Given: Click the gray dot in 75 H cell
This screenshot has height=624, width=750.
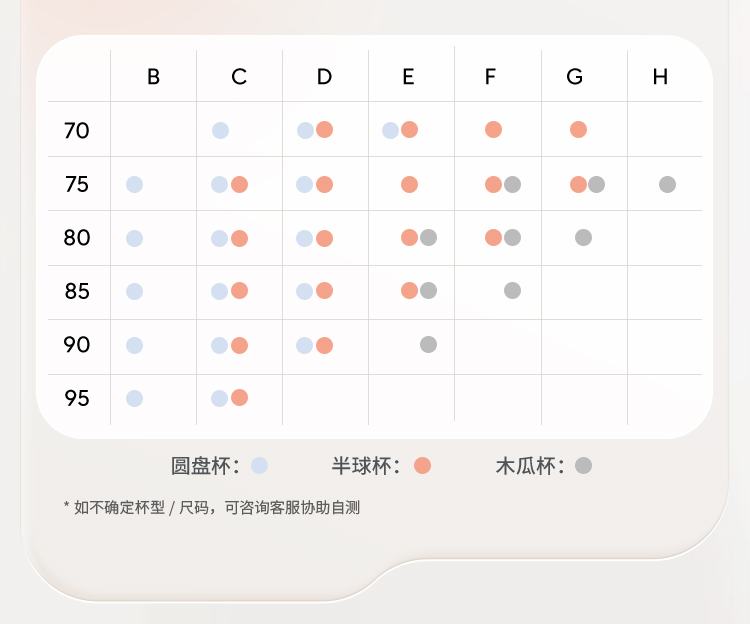Looking at the screenshot, I should [667, 184].
